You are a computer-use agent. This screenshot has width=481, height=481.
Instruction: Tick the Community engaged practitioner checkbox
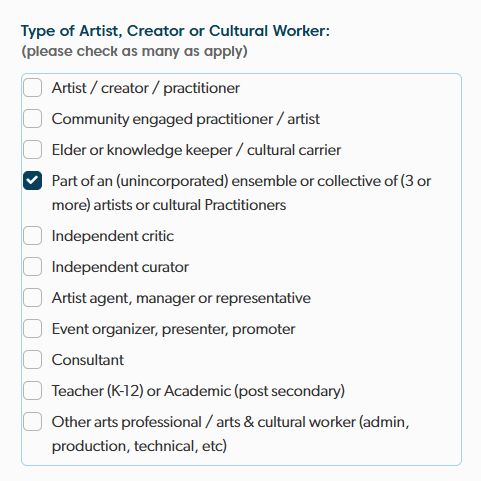32,119
